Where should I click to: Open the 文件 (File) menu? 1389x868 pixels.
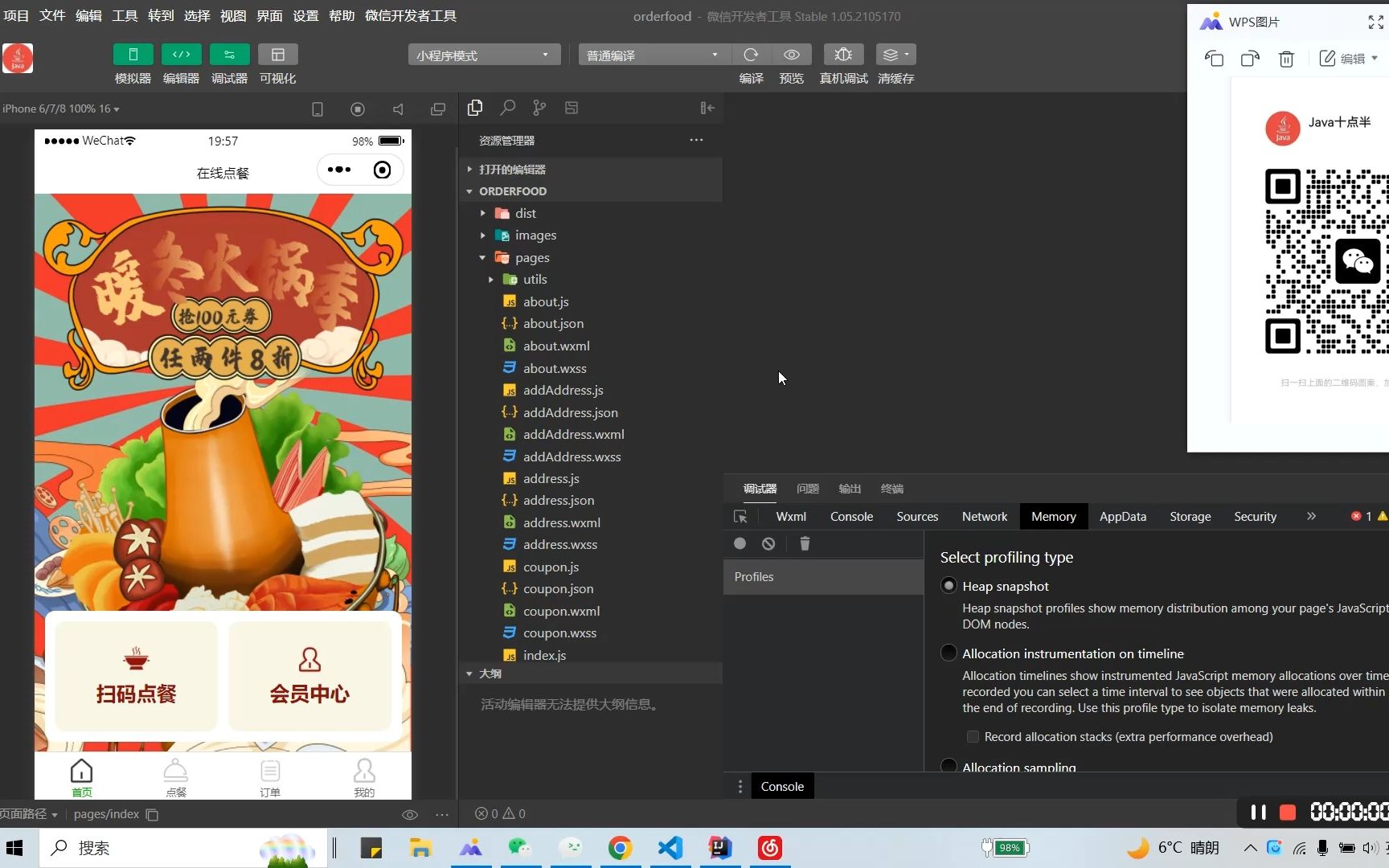click(x=52, y=15)
